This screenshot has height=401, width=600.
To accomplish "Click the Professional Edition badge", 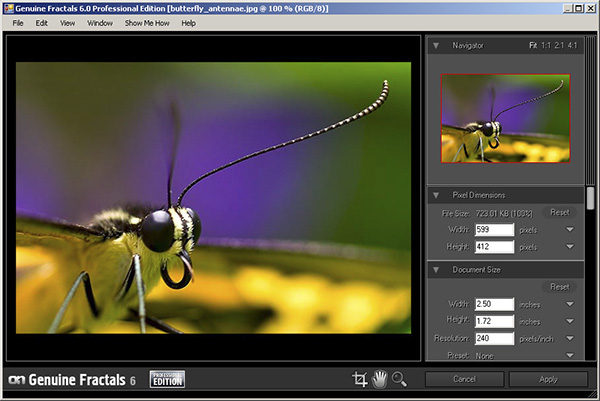I will (x=168, y=379).
